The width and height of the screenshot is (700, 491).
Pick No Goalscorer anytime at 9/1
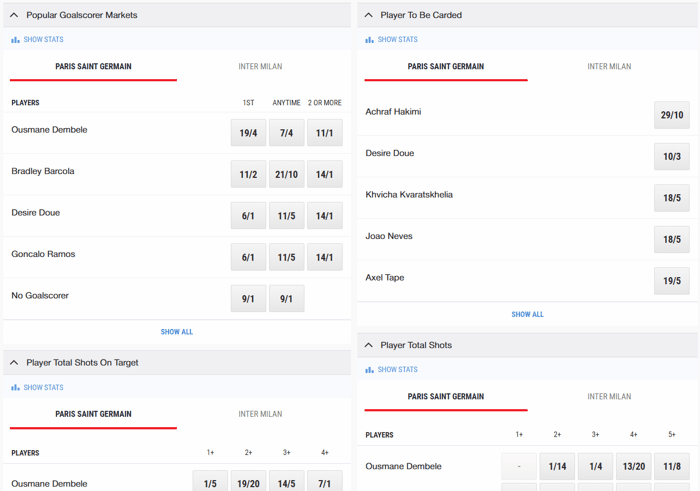287,299
